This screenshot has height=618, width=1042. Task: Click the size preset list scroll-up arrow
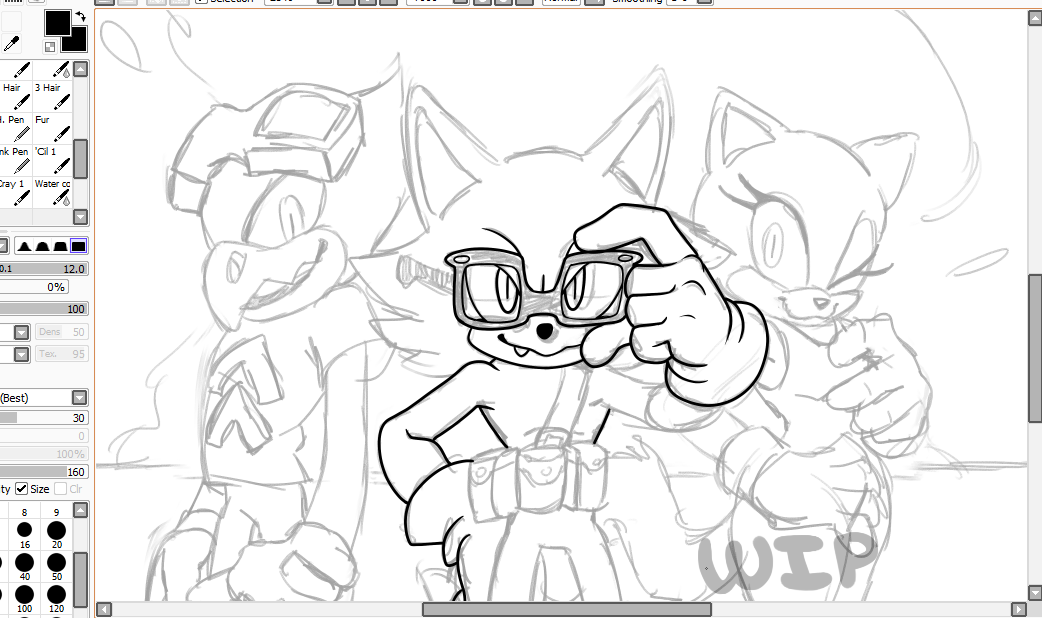[x=80, y=510]
